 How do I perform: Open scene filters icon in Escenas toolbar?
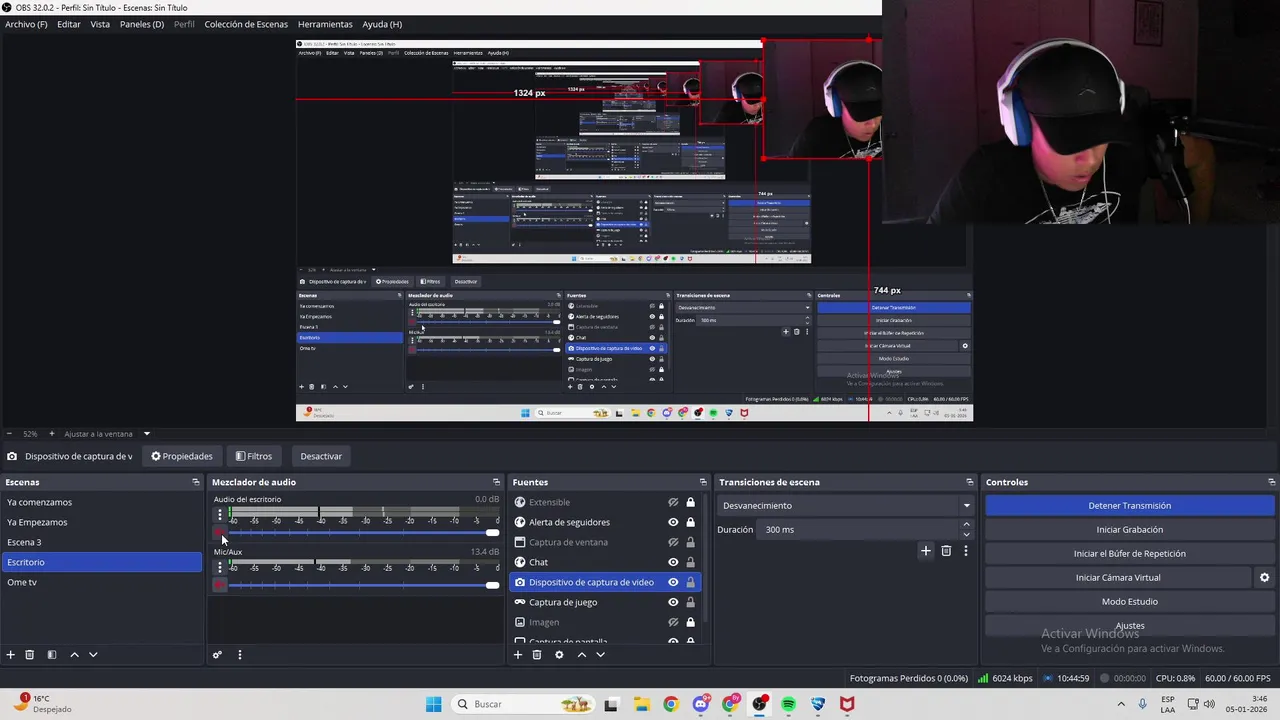tap(52, 655)
